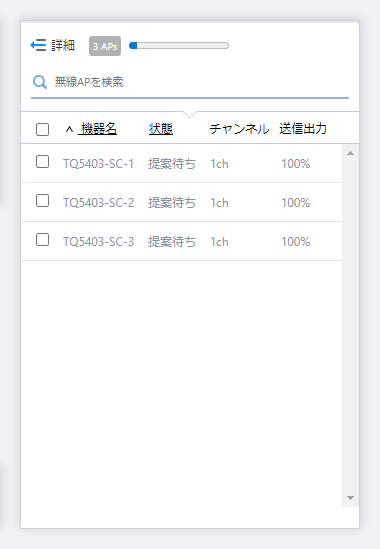
Task: Click the magnifier search icon
Action: coord(40,82)
